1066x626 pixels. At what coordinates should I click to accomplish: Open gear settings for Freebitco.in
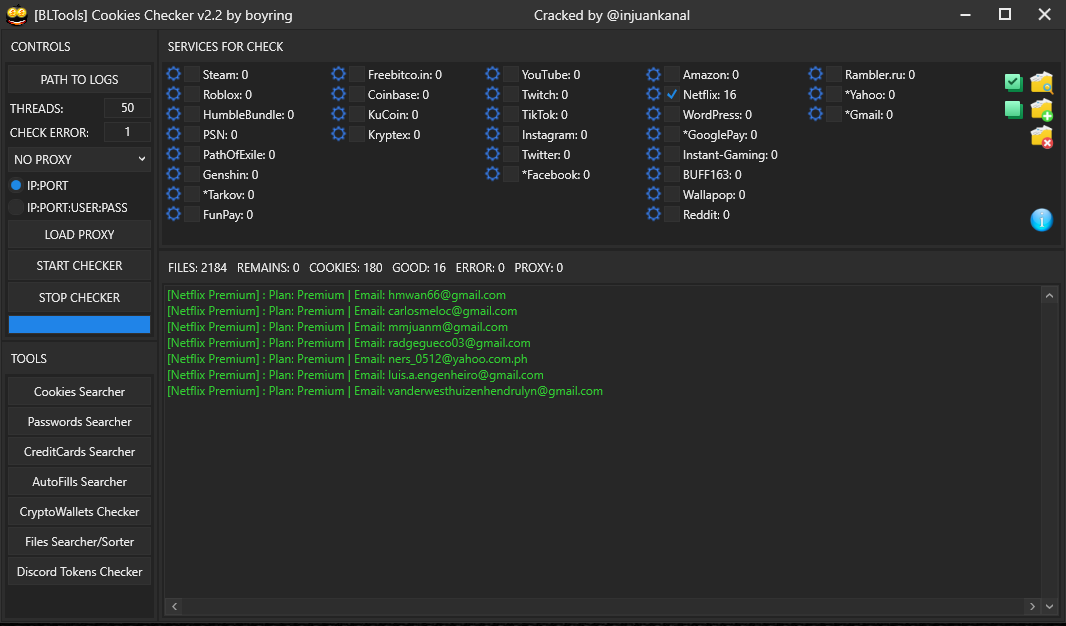pyautogui.click(x=339, y=74)
